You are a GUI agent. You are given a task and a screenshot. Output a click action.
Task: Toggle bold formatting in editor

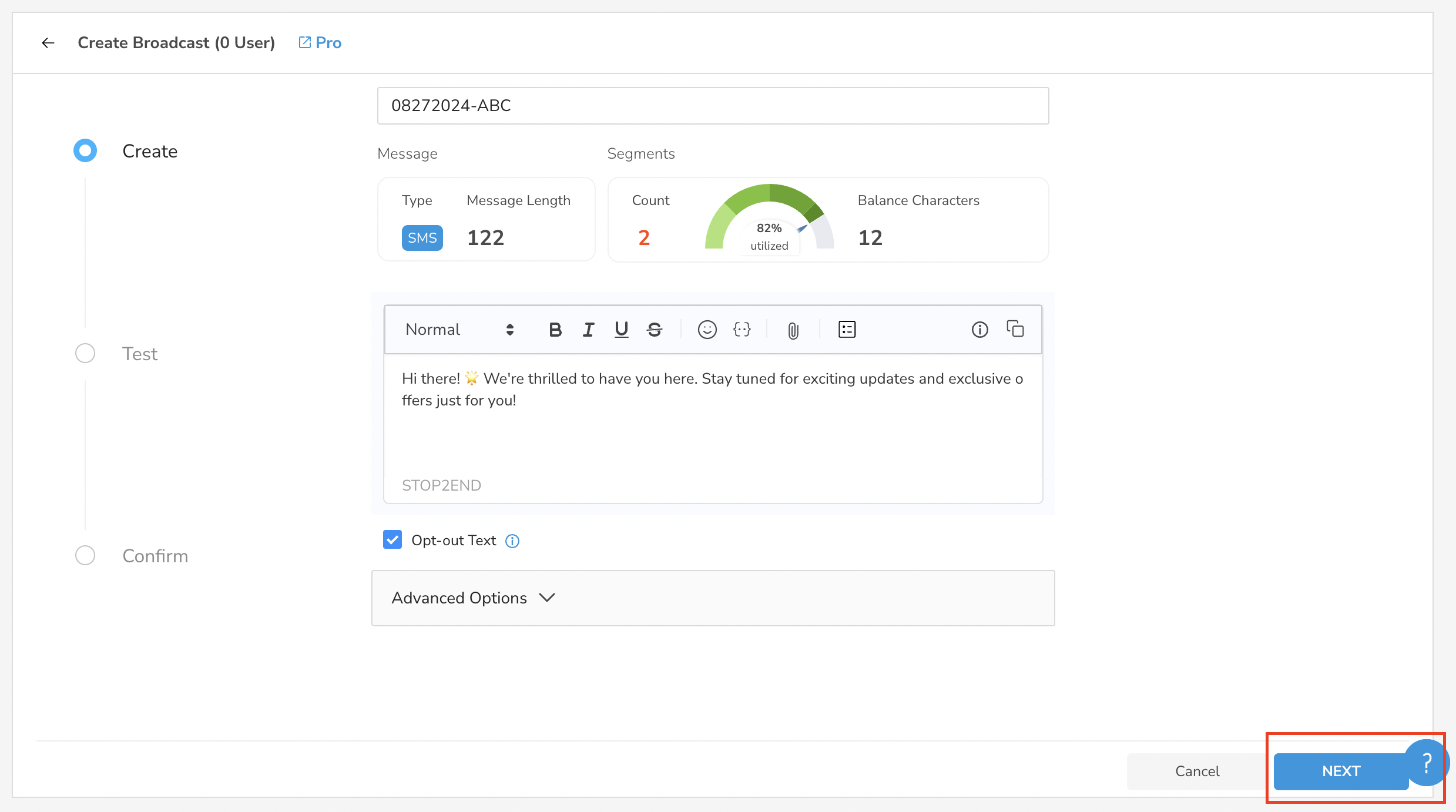555,330
